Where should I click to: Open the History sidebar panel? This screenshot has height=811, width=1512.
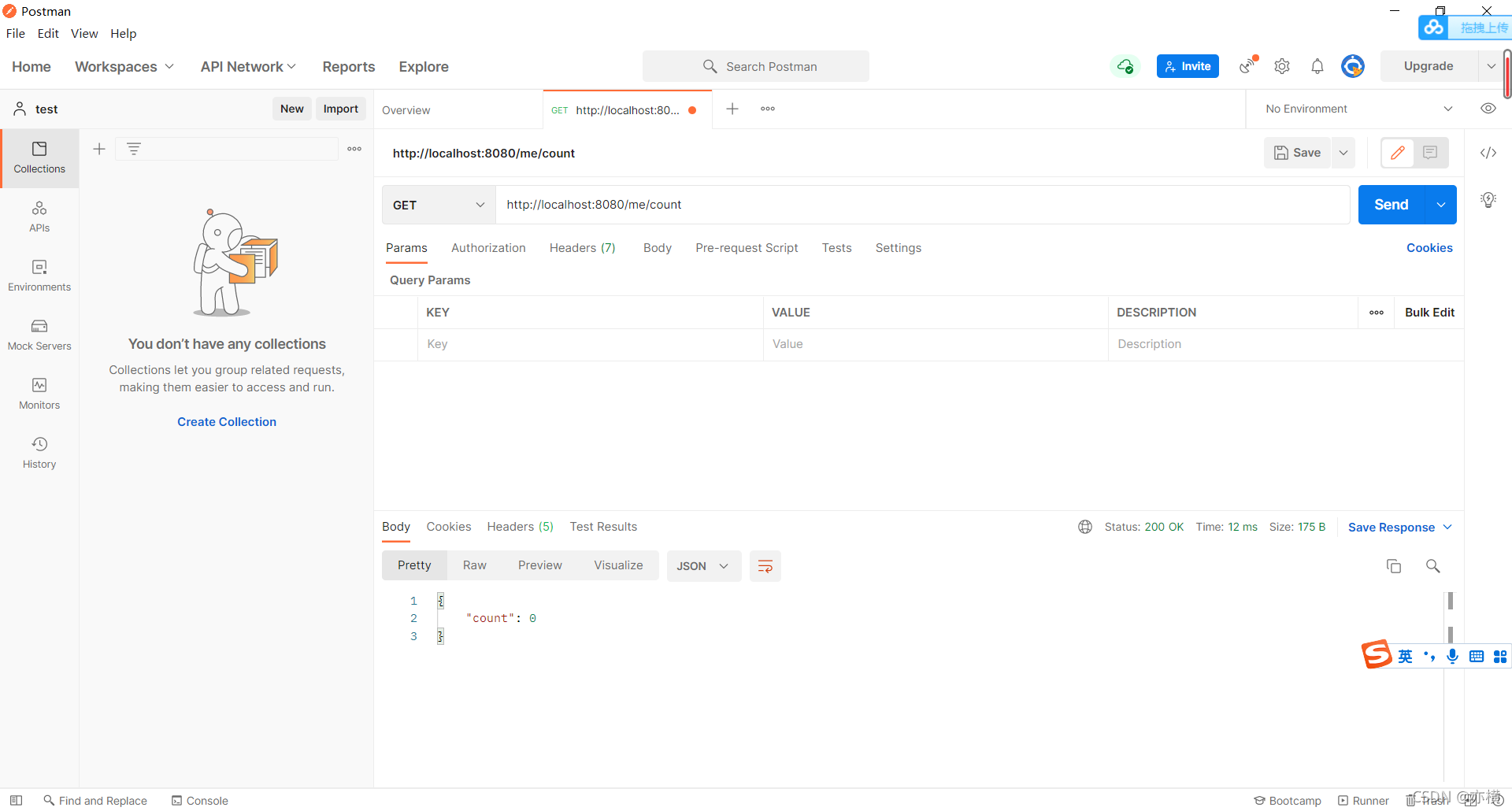pos(39,453)
